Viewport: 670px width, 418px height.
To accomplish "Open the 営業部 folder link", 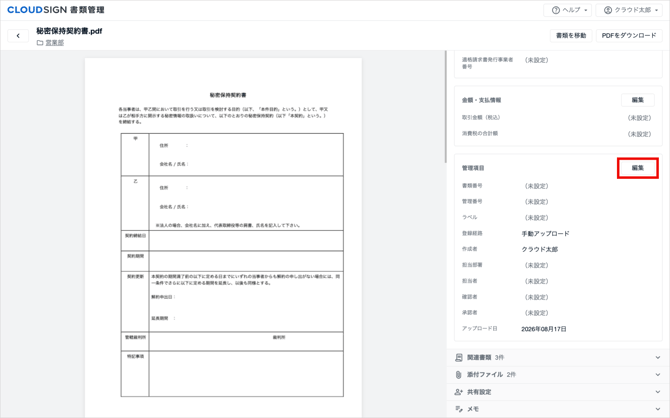I will (55, 43).
